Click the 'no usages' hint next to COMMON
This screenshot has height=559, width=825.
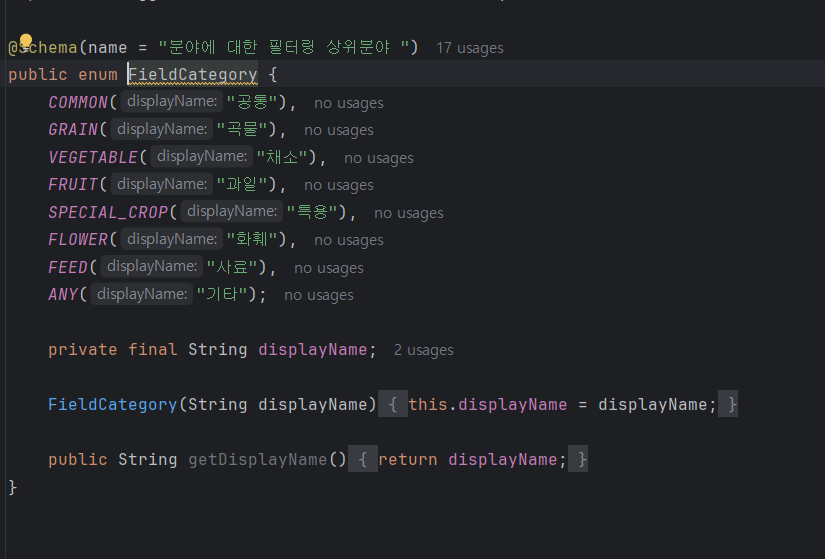348,103
